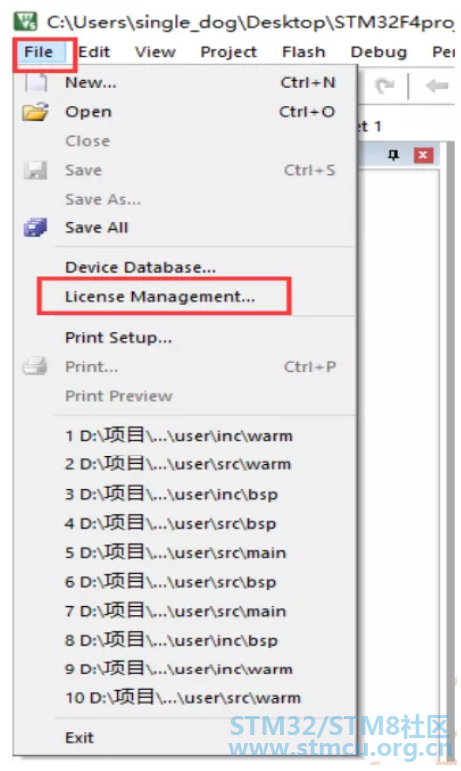Choose Device Database from the menu
The height and width of the screenshot is (771, 461).
(141, 267)
